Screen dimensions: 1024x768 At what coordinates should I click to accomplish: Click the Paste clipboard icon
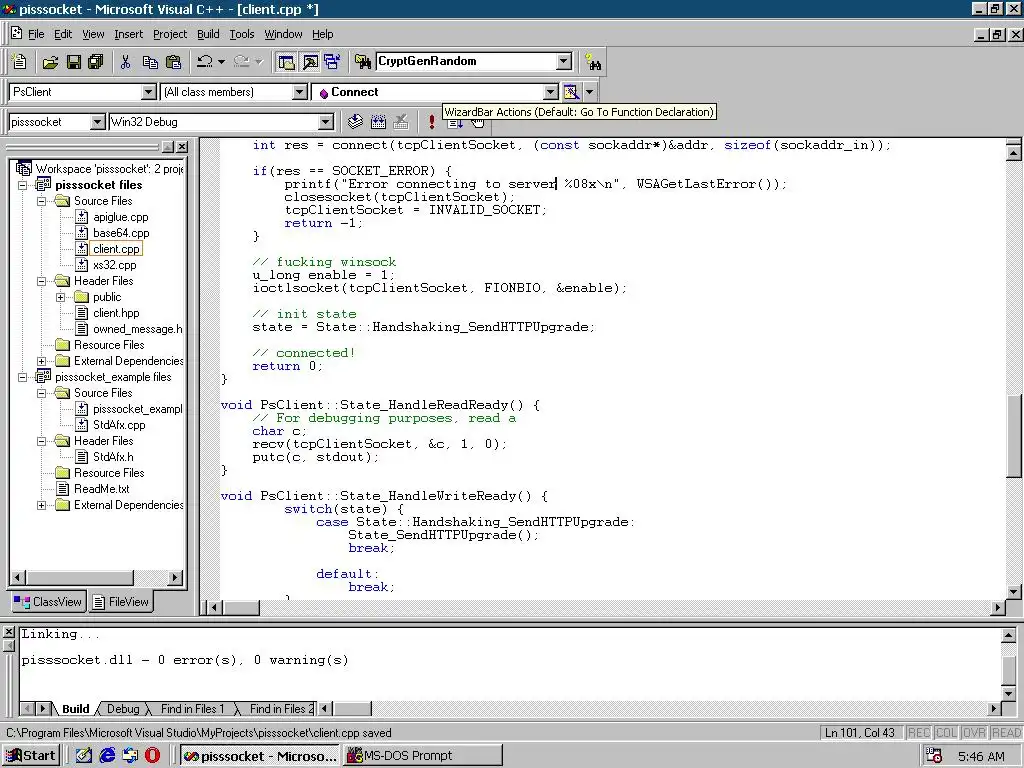pos(173,62)
